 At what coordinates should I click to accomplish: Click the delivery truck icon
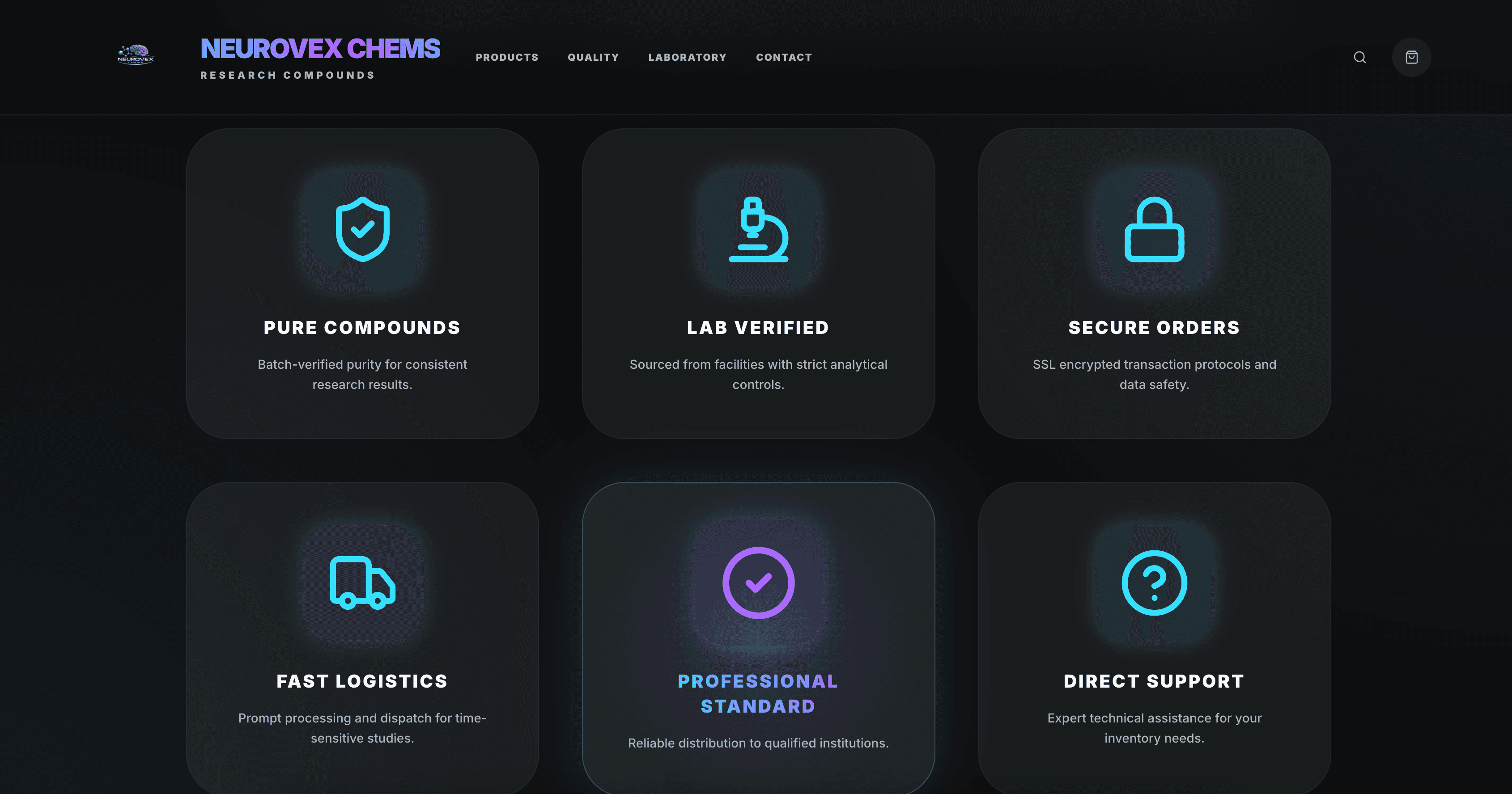(x=362, y=582)
